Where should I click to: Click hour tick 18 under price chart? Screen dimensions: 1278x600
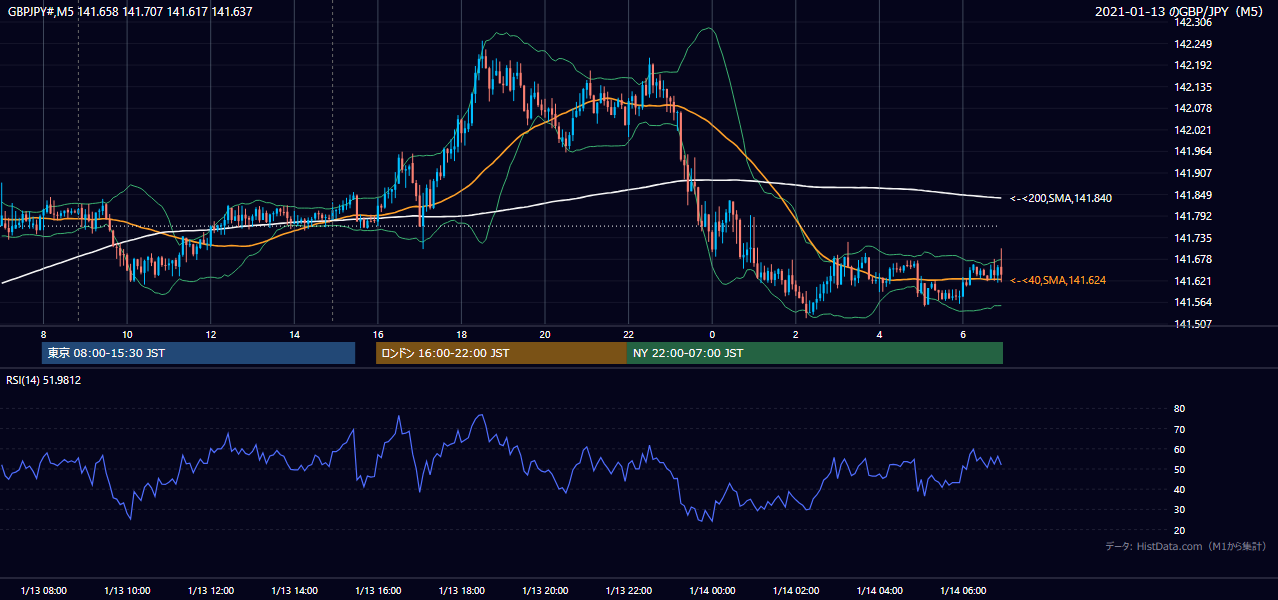click(x=461, y=334)
